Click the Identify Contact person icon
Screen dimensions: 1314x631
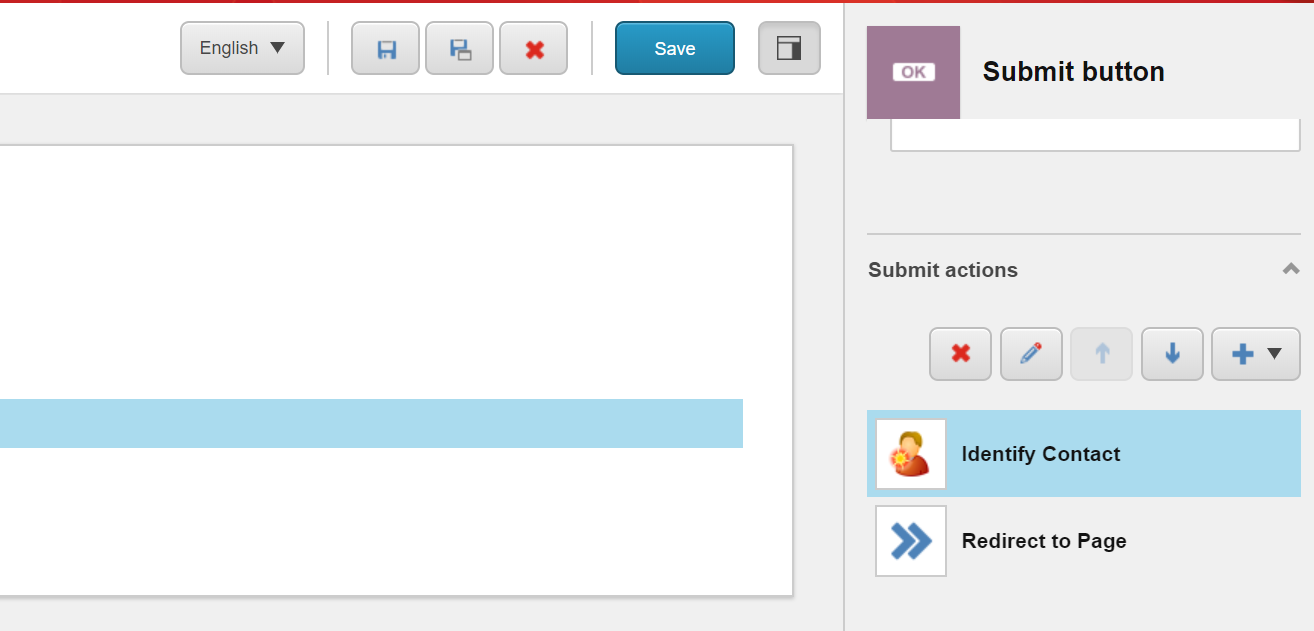pyautogui.click(x=911, y=454)
